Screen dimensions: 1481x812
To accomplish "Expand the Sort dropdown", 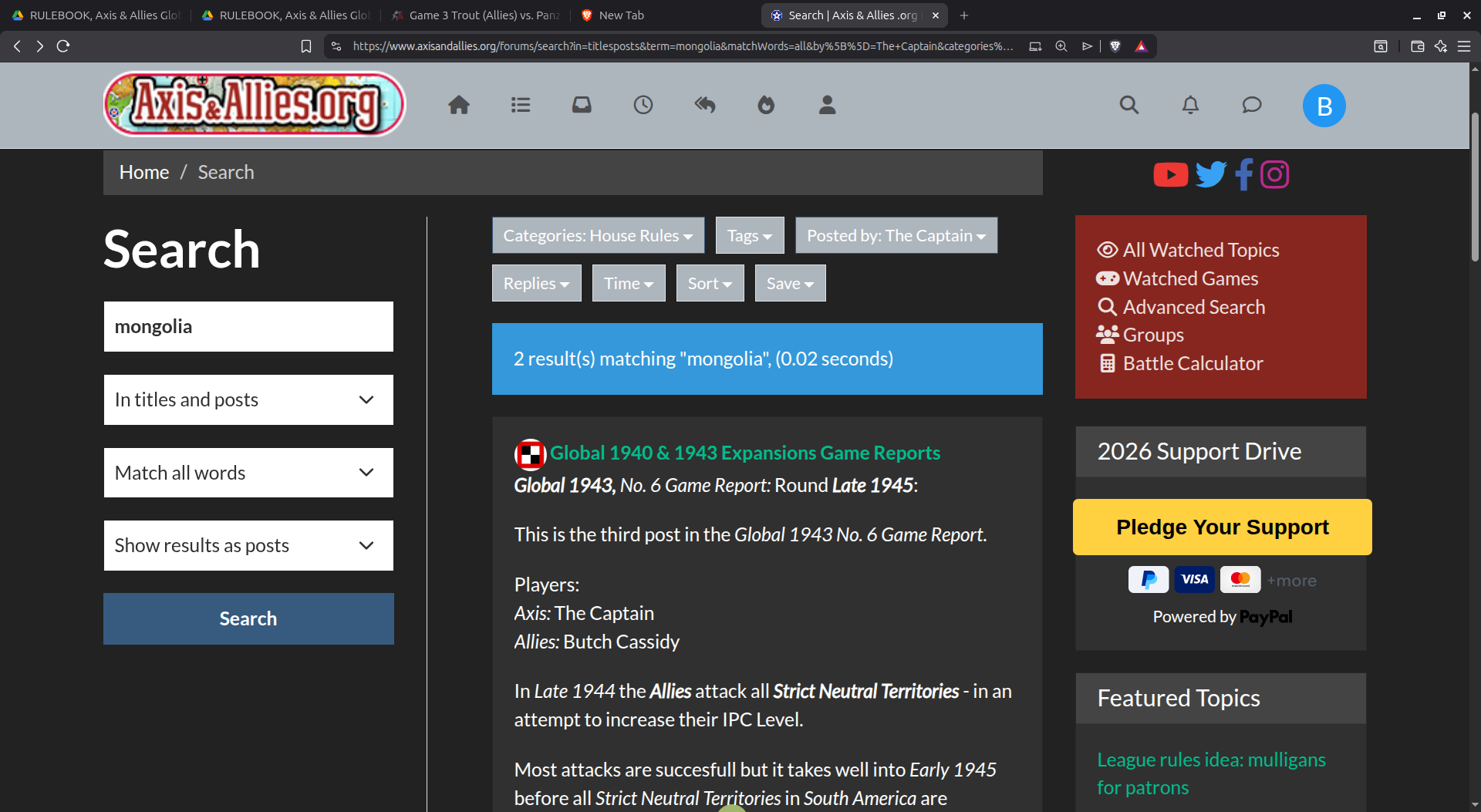I will 709,283.
